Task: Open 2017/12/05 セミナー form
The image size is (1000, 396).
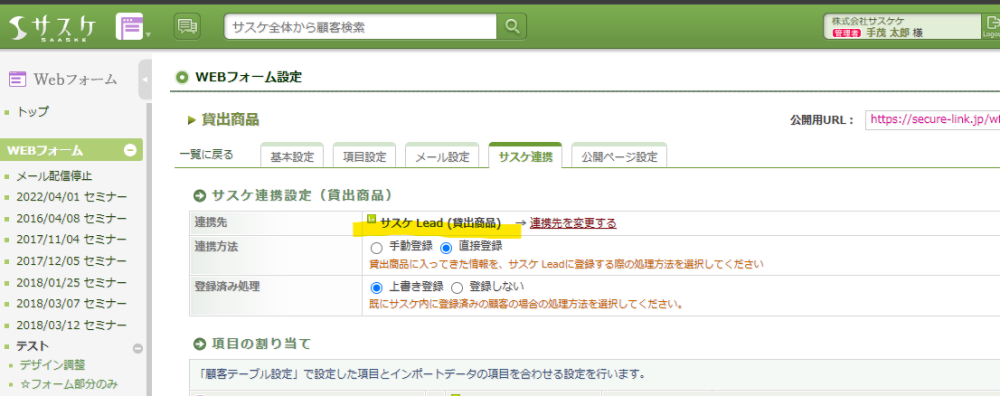Action: pos(71,261)
